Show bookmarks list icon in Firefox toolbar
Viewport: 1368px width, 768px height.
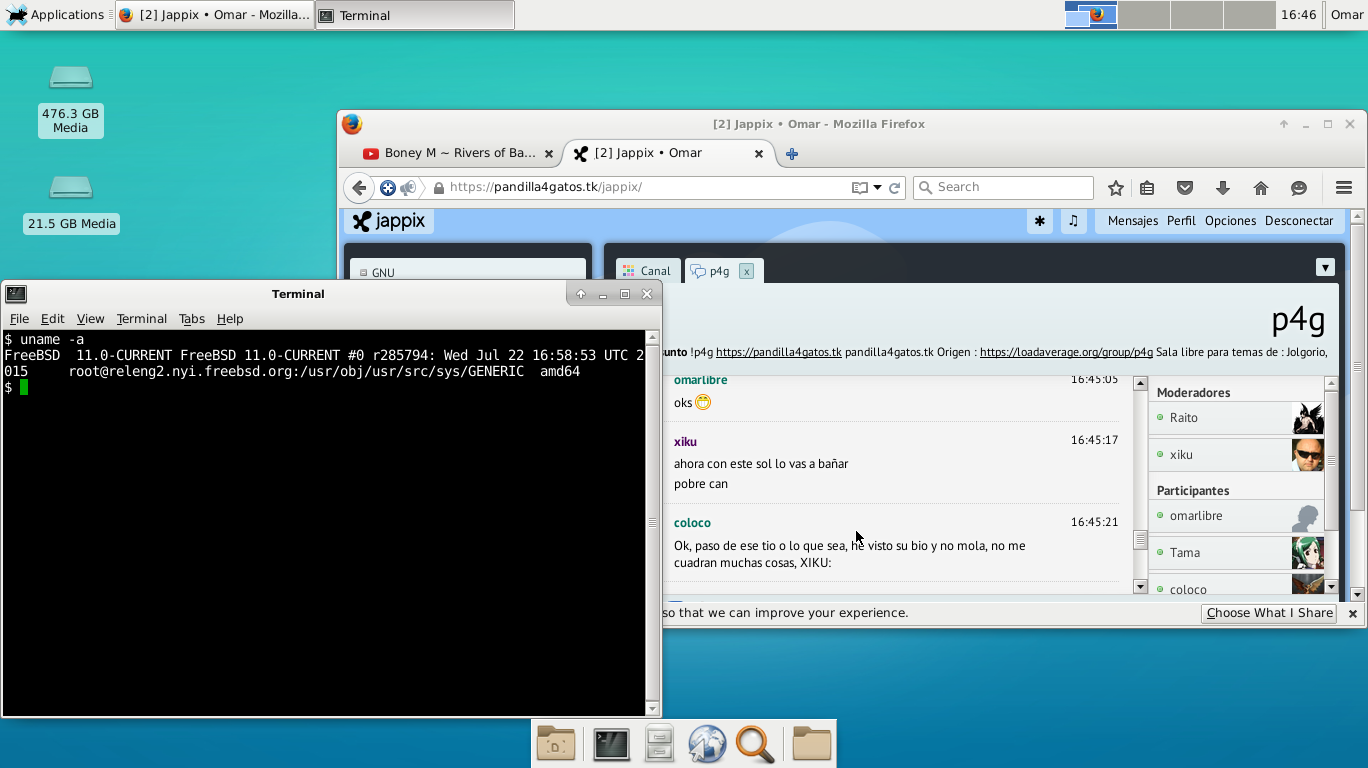click(1147, 188)
